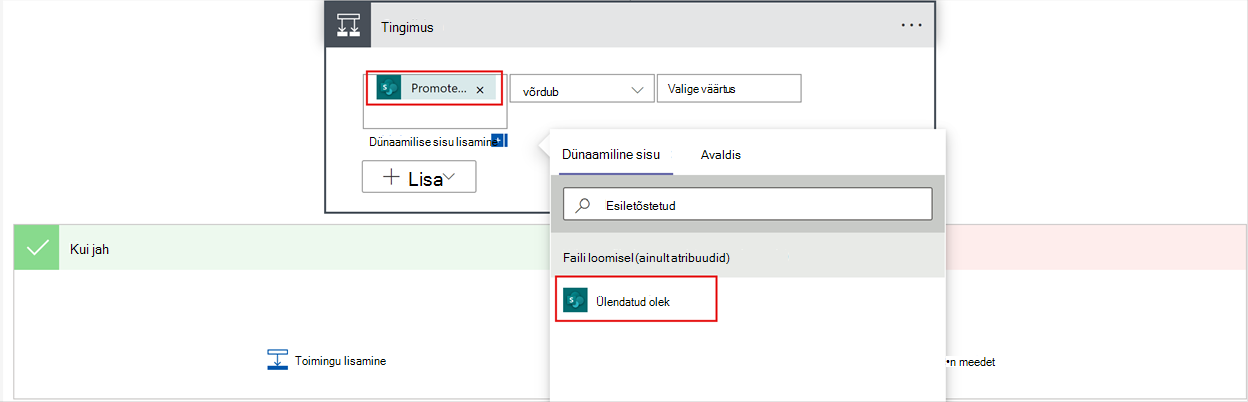
Task: Switch to the Dünaamiline sisu tab
Action: pos(610,155)
